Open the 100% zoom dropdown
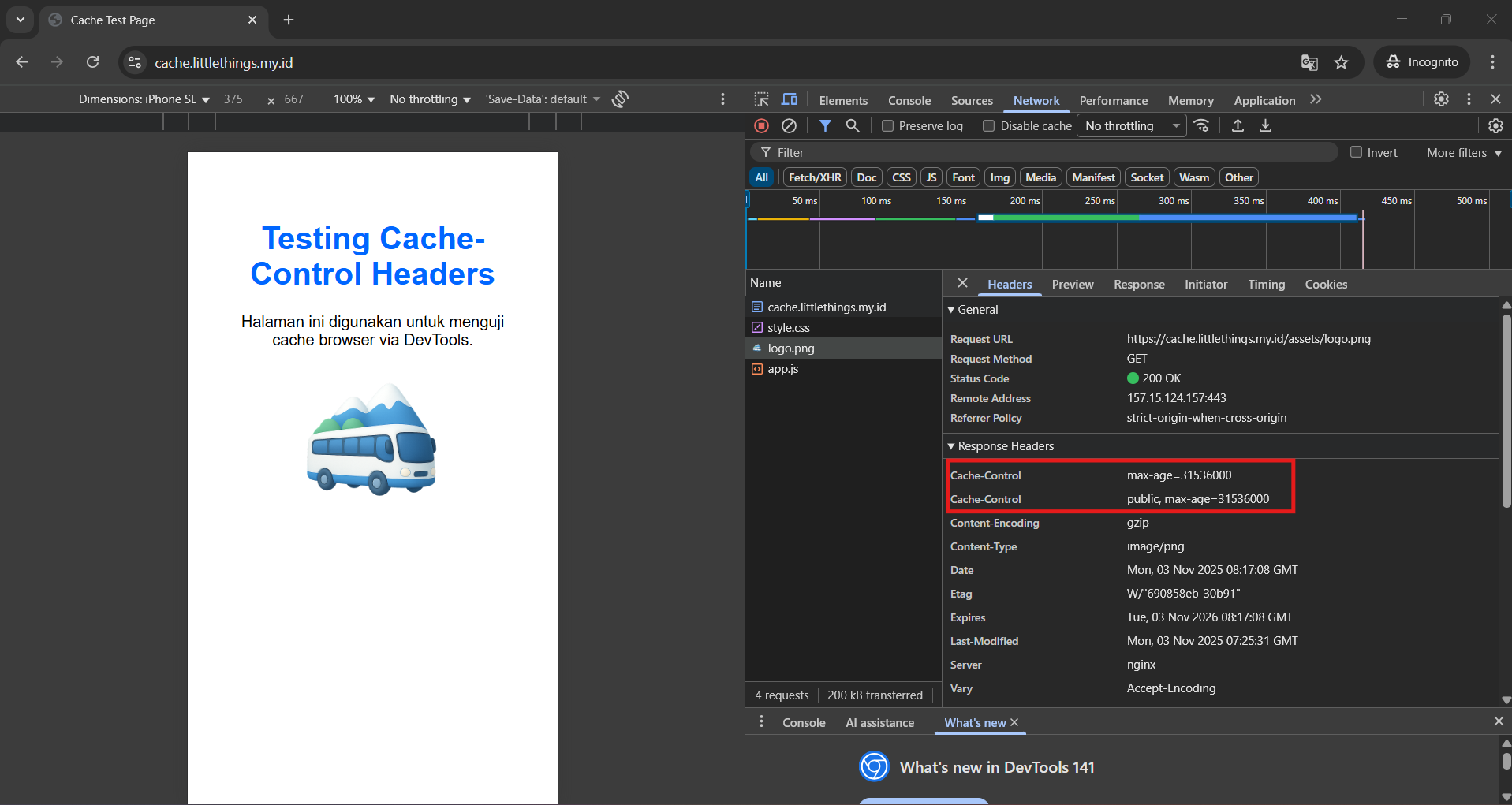 [x=353, y=99]
